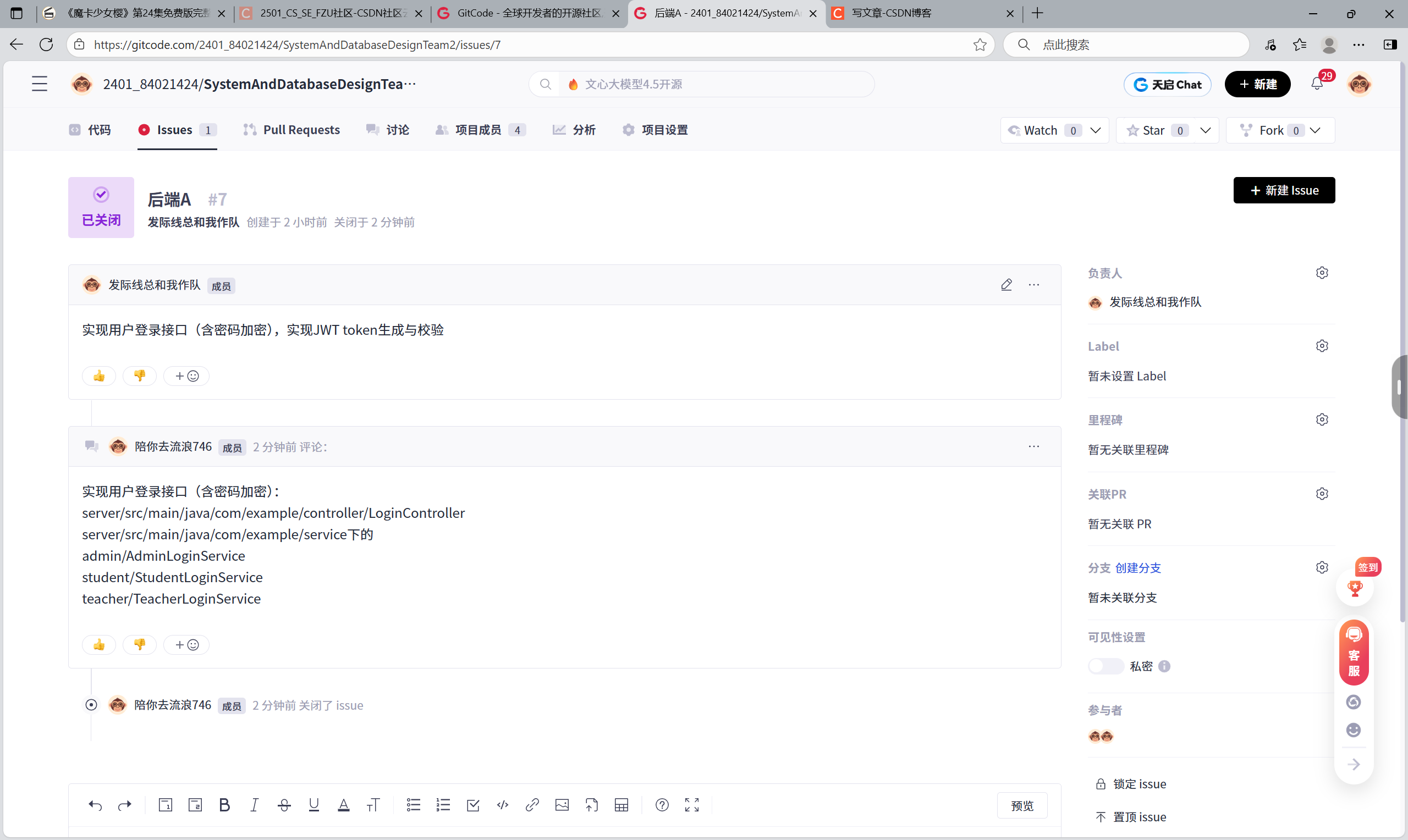Open the hamburger side menu
Viewport: 1408px width, 840px height.
39,84
